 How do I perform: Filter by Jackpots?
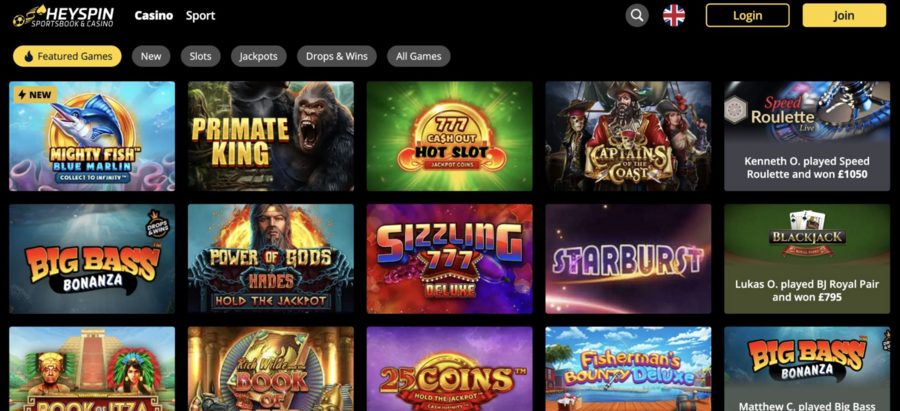(x=258, y=56)
